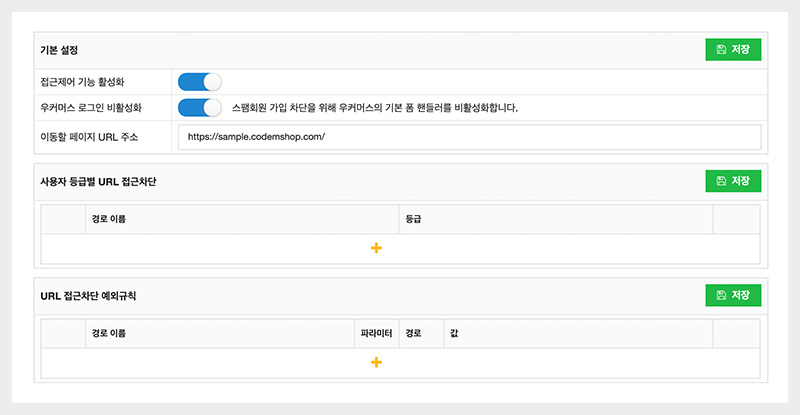
Task: Click 경로 이름 header in user-grade table
Action: tap(108, 218)
